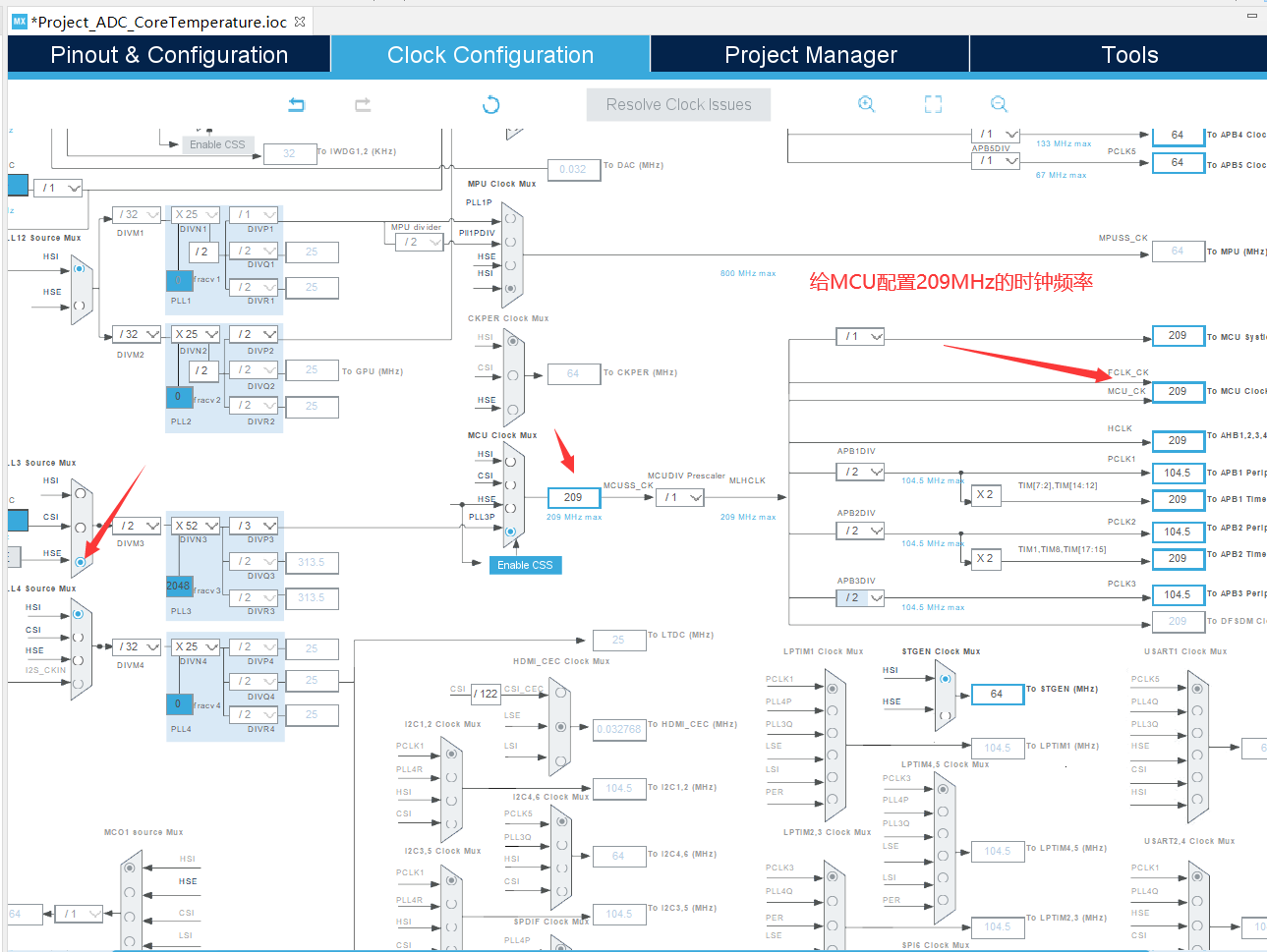1267x952 pixels.
Task: Choose HSI in the MPU Clock Mux
Action: [x=510, y=289]
